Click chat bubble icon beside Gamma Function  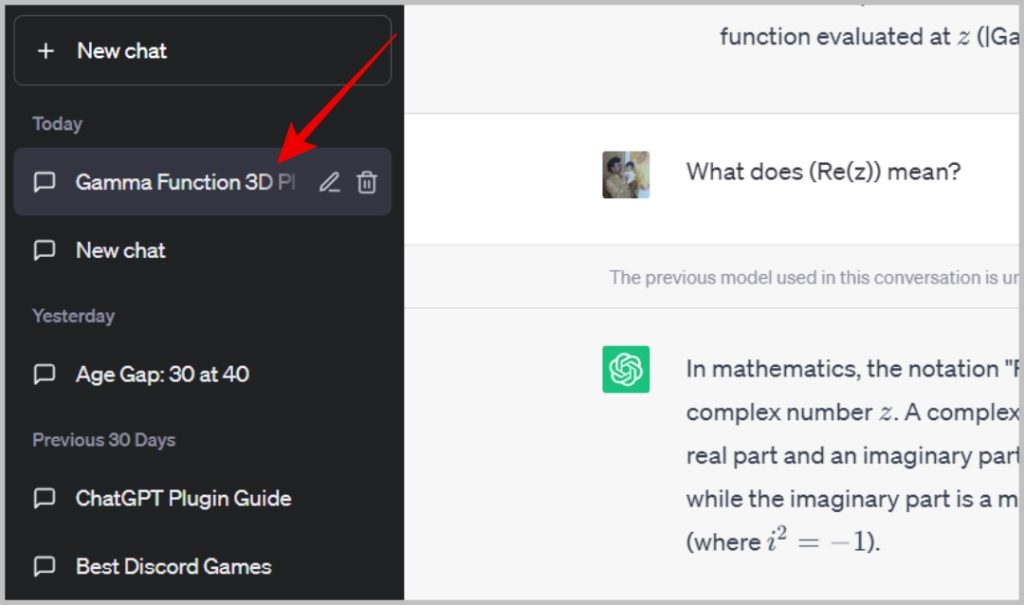[x=44, y=182]
